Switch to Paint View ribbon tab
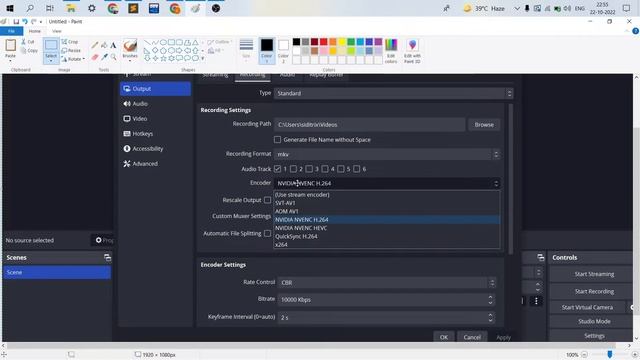This screenshot has height=360, width=640. [57, 31]
